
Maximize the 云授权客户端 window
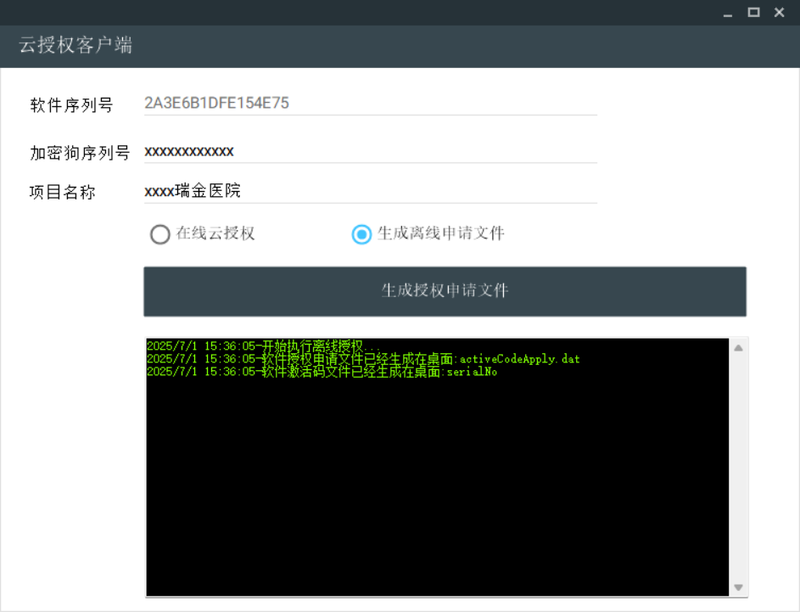click(x=754, y=12)
